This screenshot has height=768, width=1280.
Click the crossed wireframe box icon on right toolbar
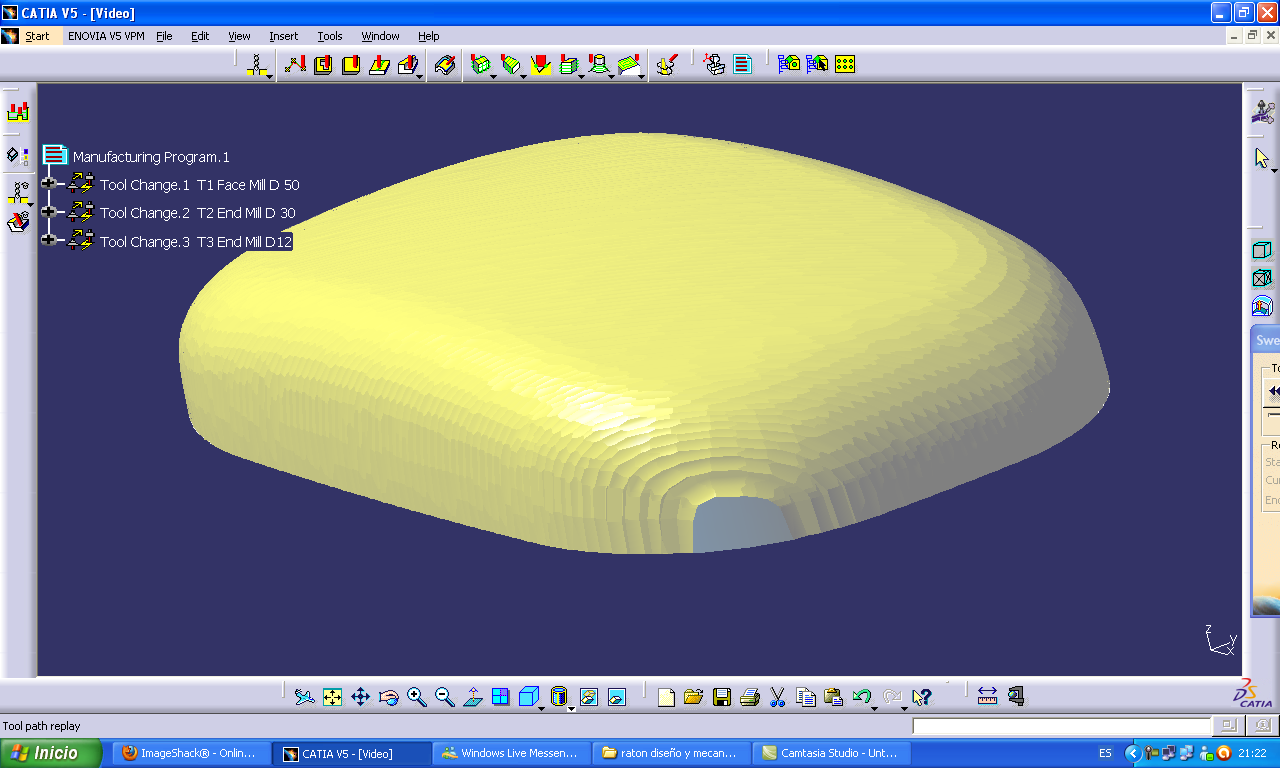1262,278
